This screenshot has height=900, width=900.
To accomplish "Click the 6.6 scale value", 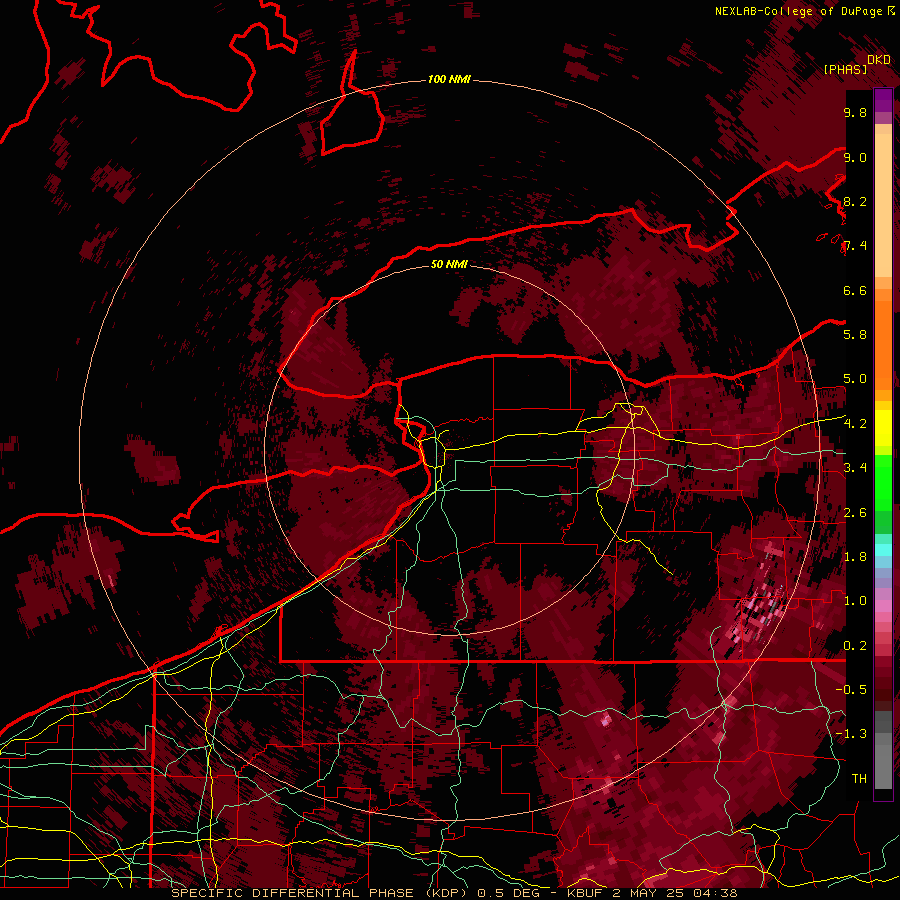I will pyautogui.click(x=855, y=290).
